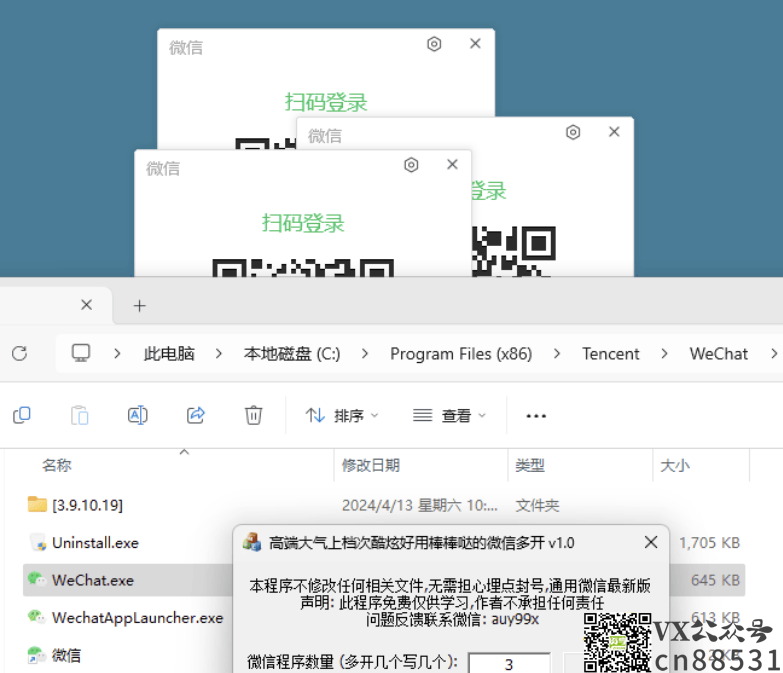Click the PC monitor icon in address bar
The height and width of the screenshot is (673, 783).
coord(81,353)
